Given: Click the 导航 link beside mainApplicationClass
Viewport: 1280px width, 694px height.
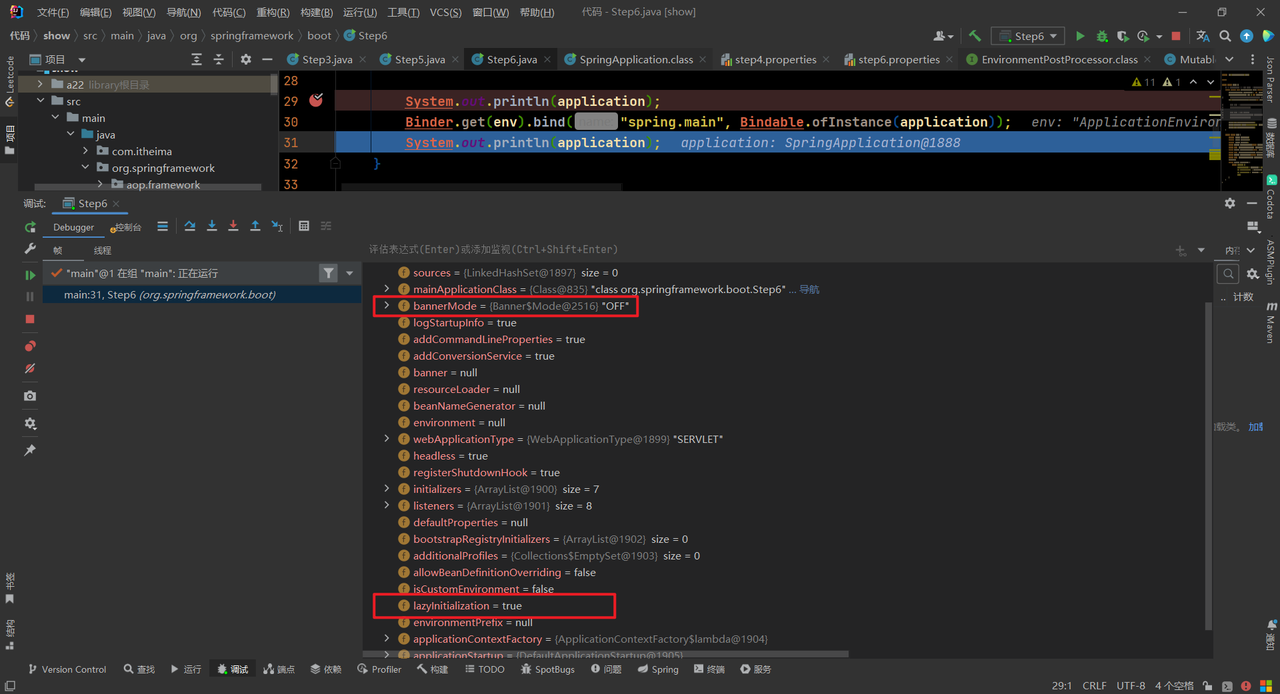Looking at the screenshot, I should tap(809, 289).
